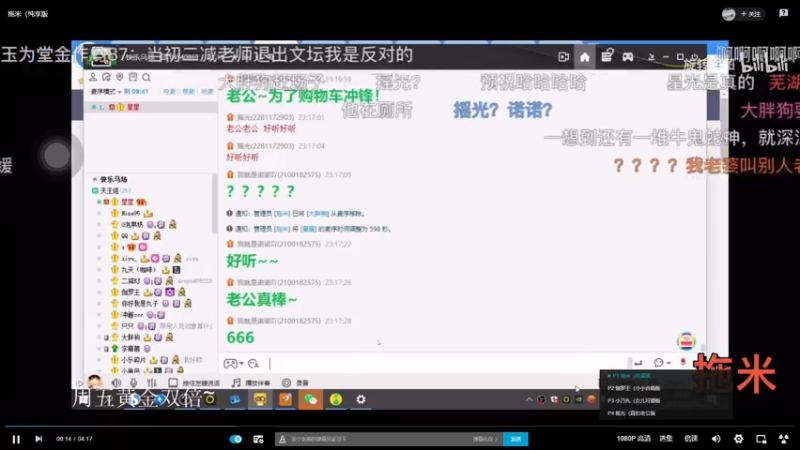Collapse the 天王组 sub-channel
This screenshot has width=800, height=450.
click(95, 191)
